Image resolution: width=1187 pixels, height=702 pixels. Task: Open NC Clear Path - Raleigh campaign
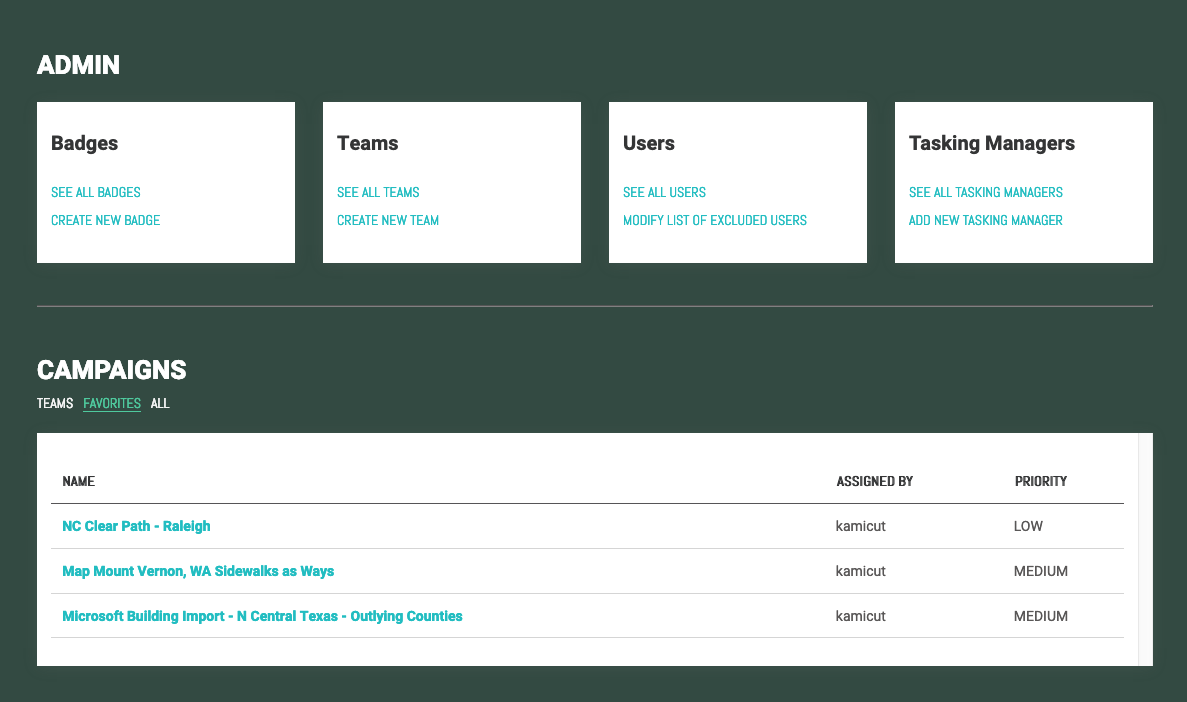point(136,526)
